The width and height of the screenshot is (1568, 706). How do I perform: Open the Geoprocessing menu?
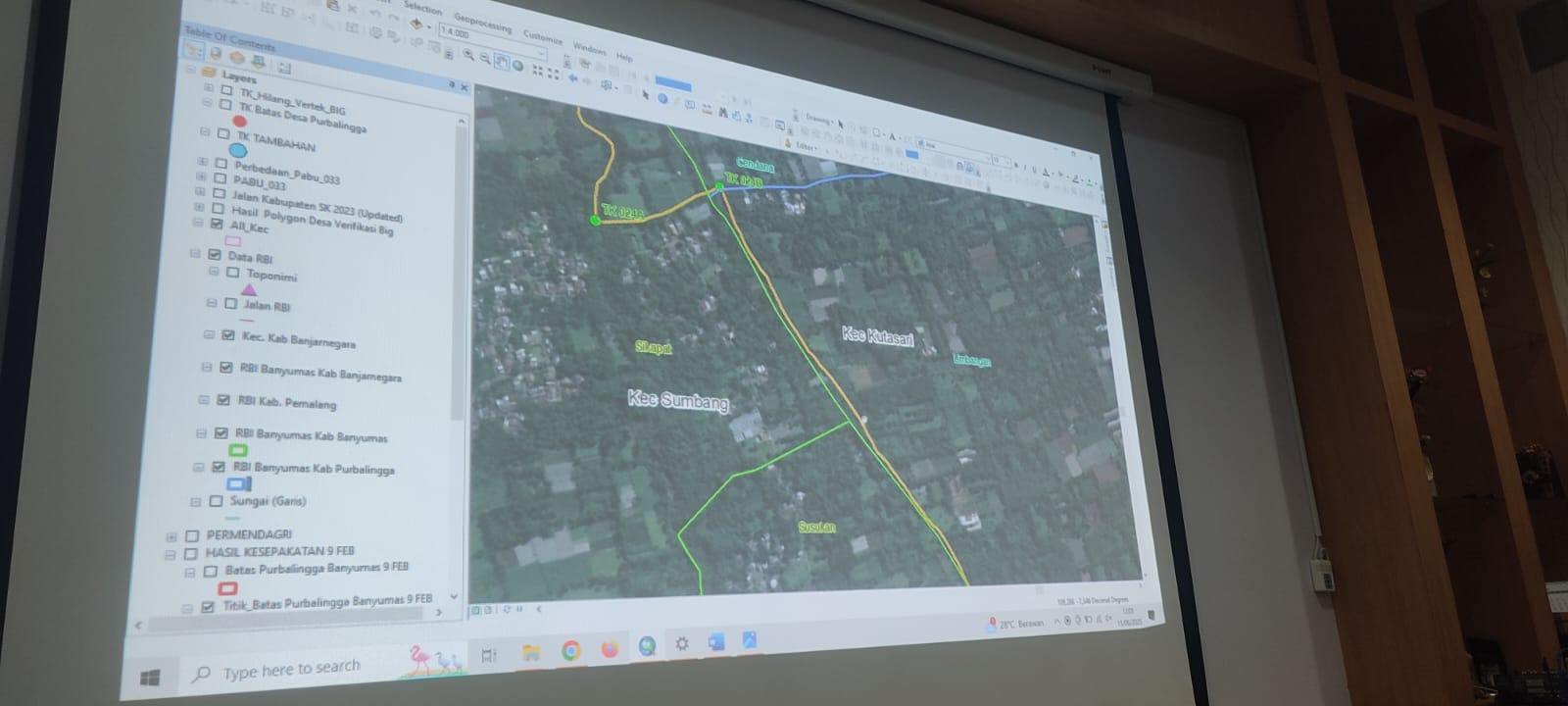[x=482, y=24]
